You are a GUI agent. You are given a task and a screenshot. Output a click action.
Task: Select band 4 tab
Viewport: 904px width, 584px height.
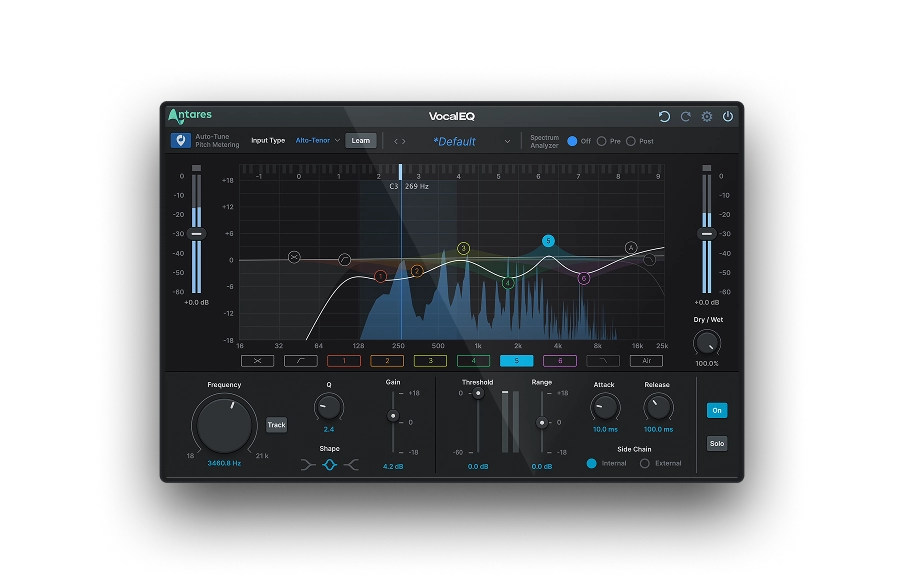point(474,361)
